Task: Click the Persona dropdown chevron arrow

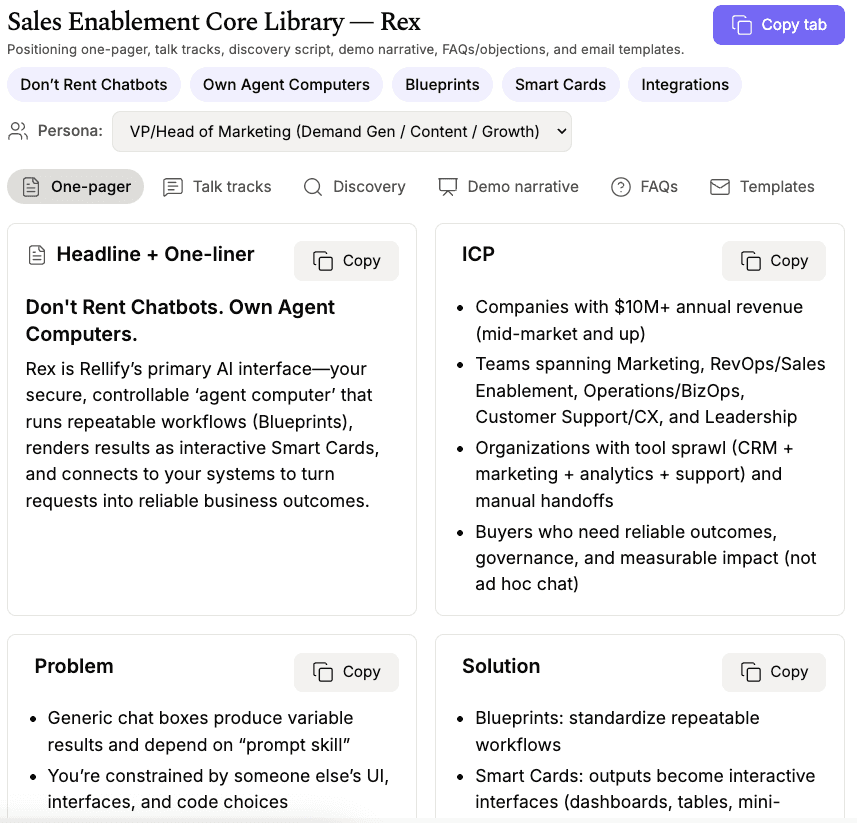Action: (561, 132)
